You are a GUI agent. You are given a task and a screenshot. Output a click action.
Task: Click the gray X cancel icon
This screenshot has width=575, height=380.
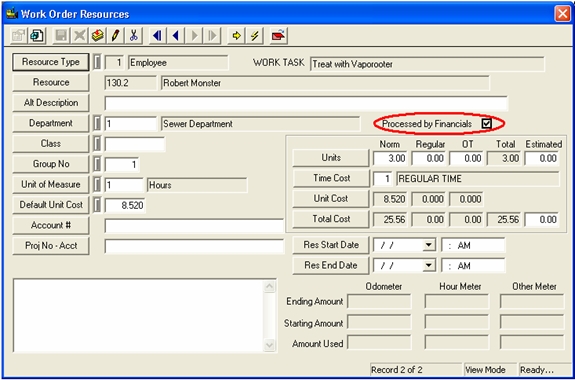[x=79, y=36]
